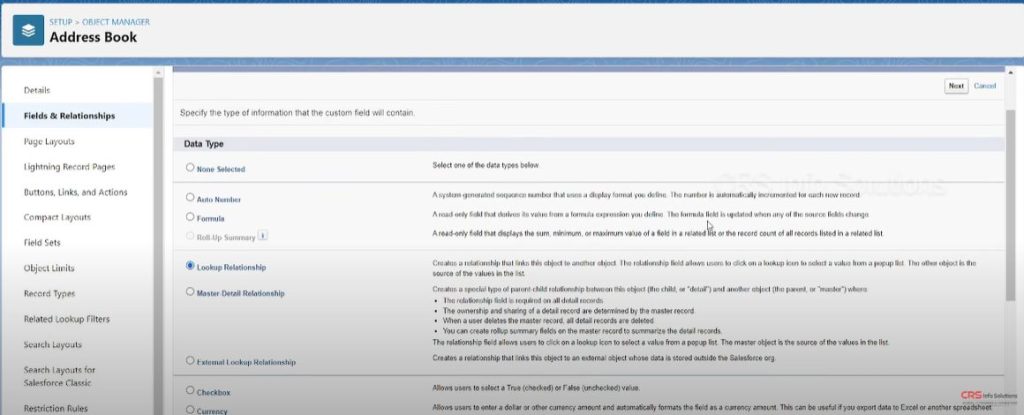Select the Lookup Relationship option
The image size is (1024, 415).
(190, 266)
